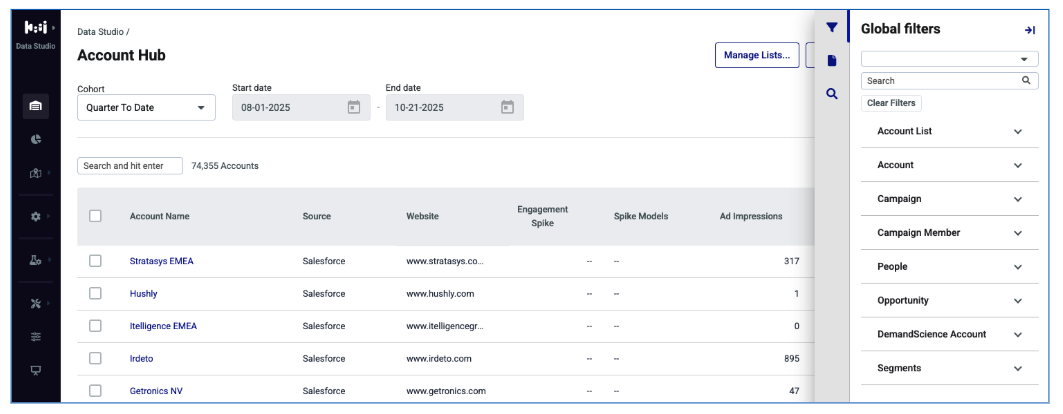Click the End date calendar icon
Viewport: 1063px width, 414px height.
507,107
